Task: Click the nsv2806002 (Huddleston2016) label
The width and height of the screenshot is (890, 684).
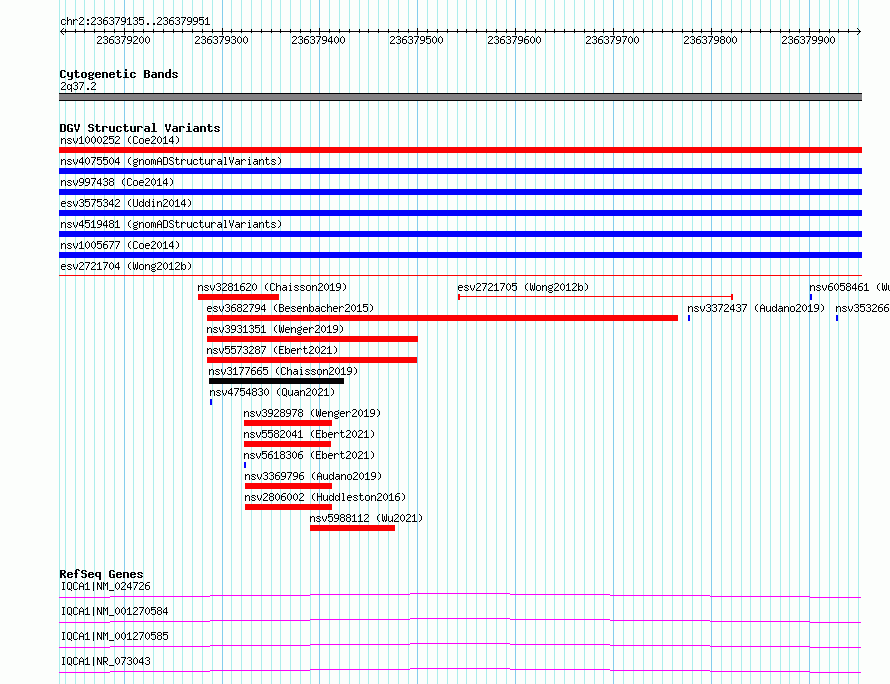Action: pyautogui.click(x=325, y=497)
